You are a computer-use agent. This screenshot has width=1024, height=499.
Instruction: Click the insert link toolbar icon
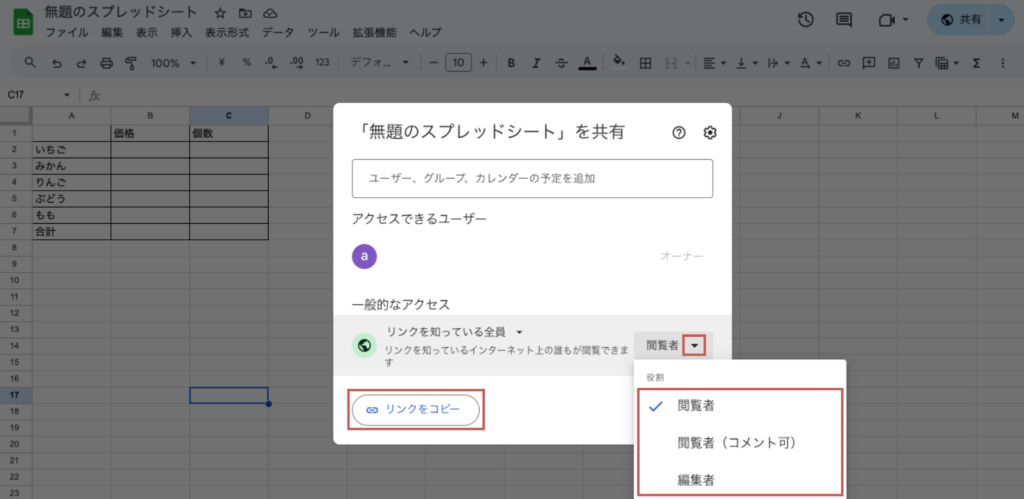(x=843, y=63)
